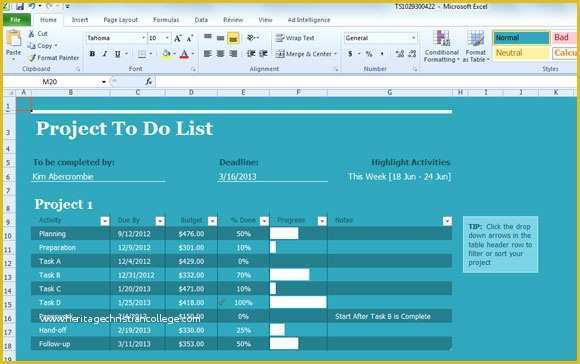The height and width of the screenshot is (364, 580).
Task: Click the Paste clipboard icon
Action: pos(13,39)
